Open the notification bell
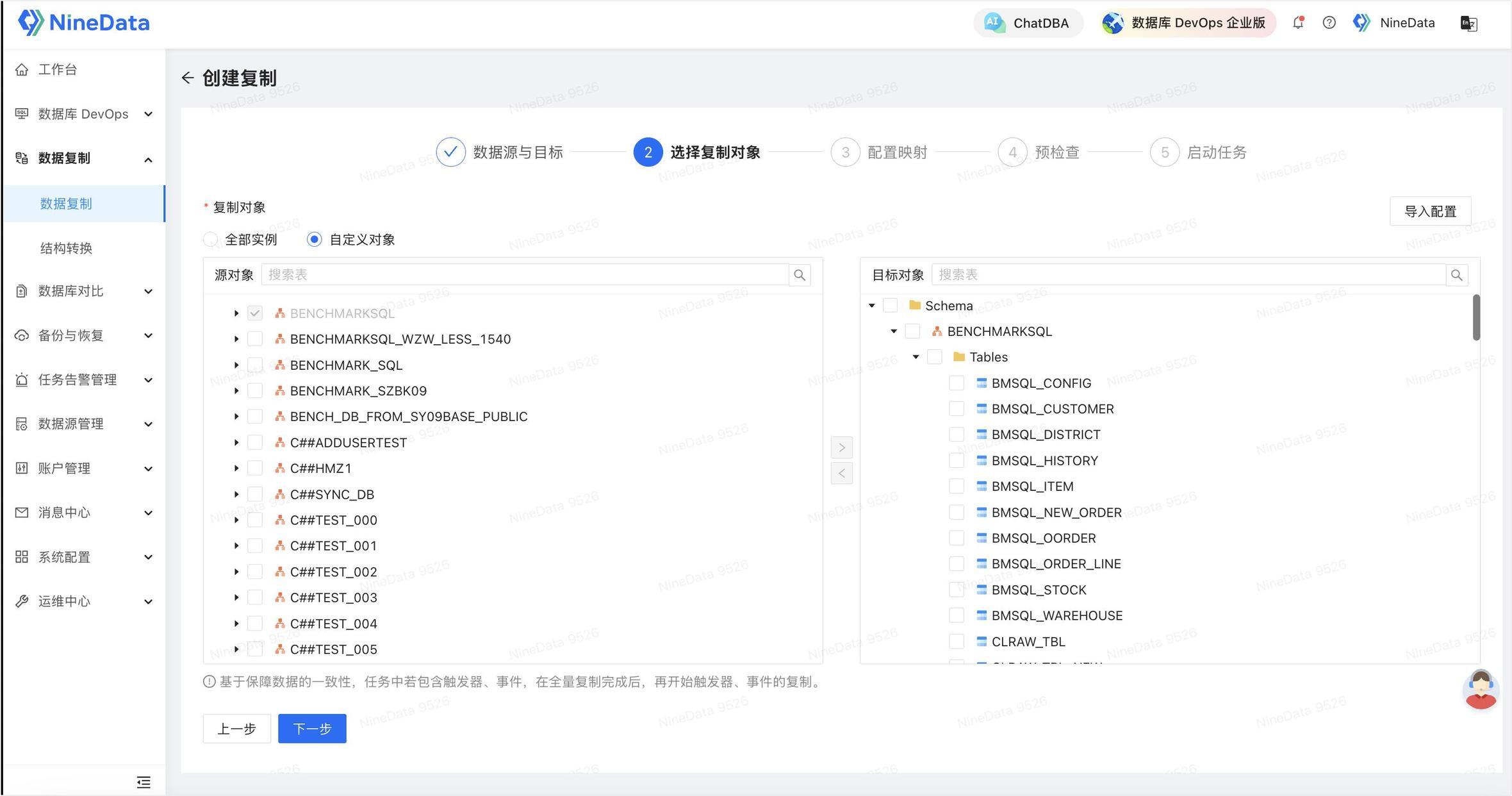The image size is (1512, 796). [x=1298, y=22]
